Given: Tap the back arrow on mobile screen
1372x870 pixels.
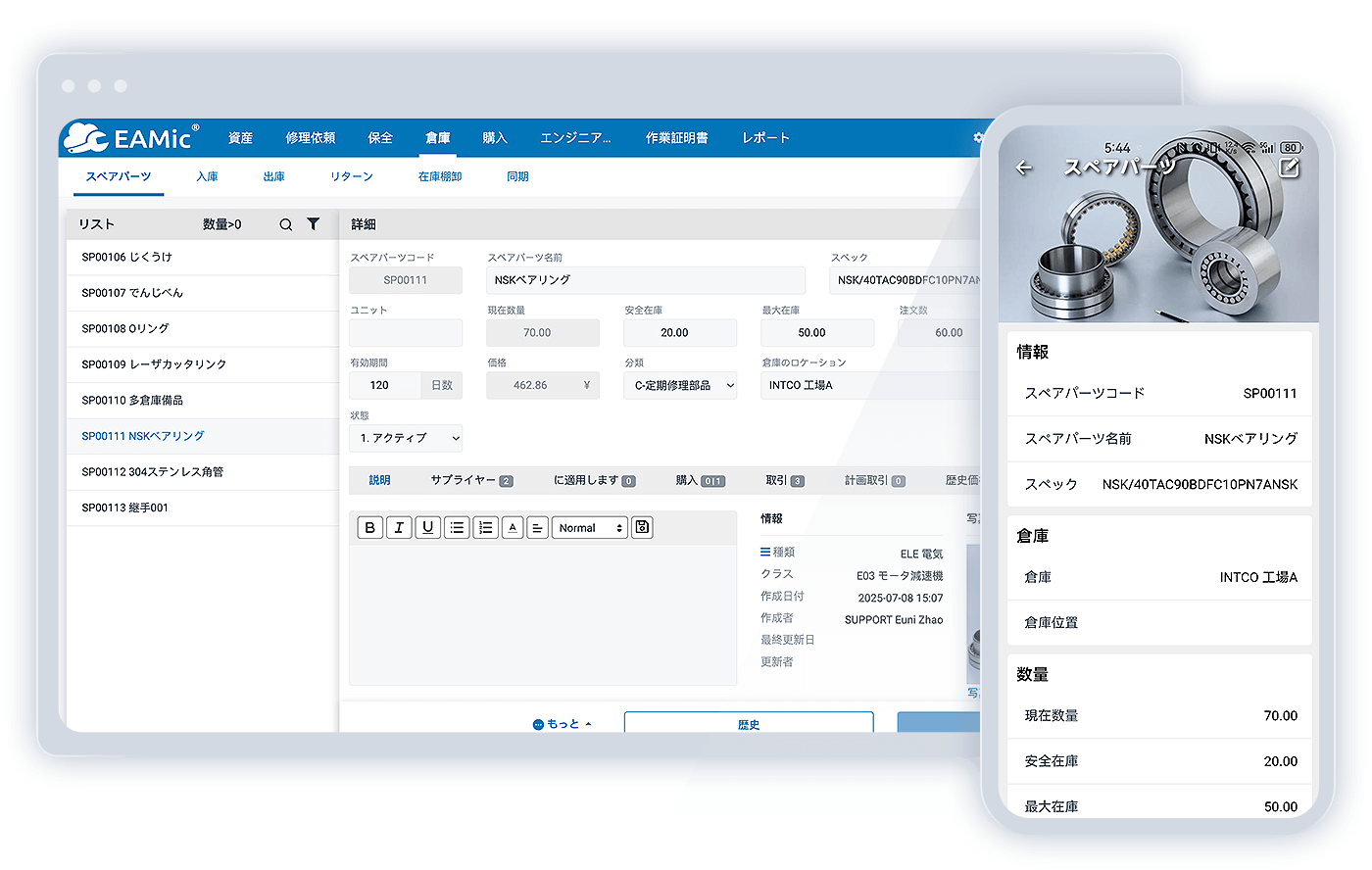Looking at the screenshot, I should coord(1024,169).
